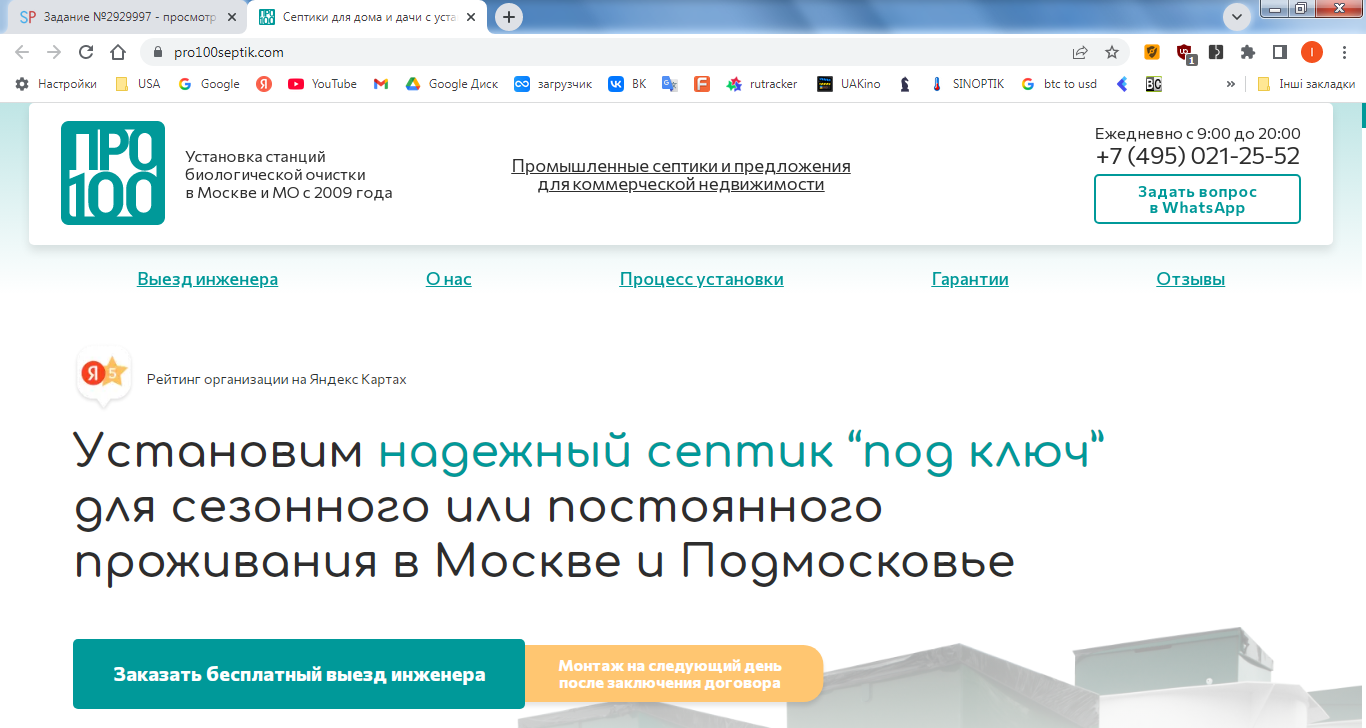Share this page via the share icon
This screenshot has width=1366, height=728.
tap(1080, 52)
